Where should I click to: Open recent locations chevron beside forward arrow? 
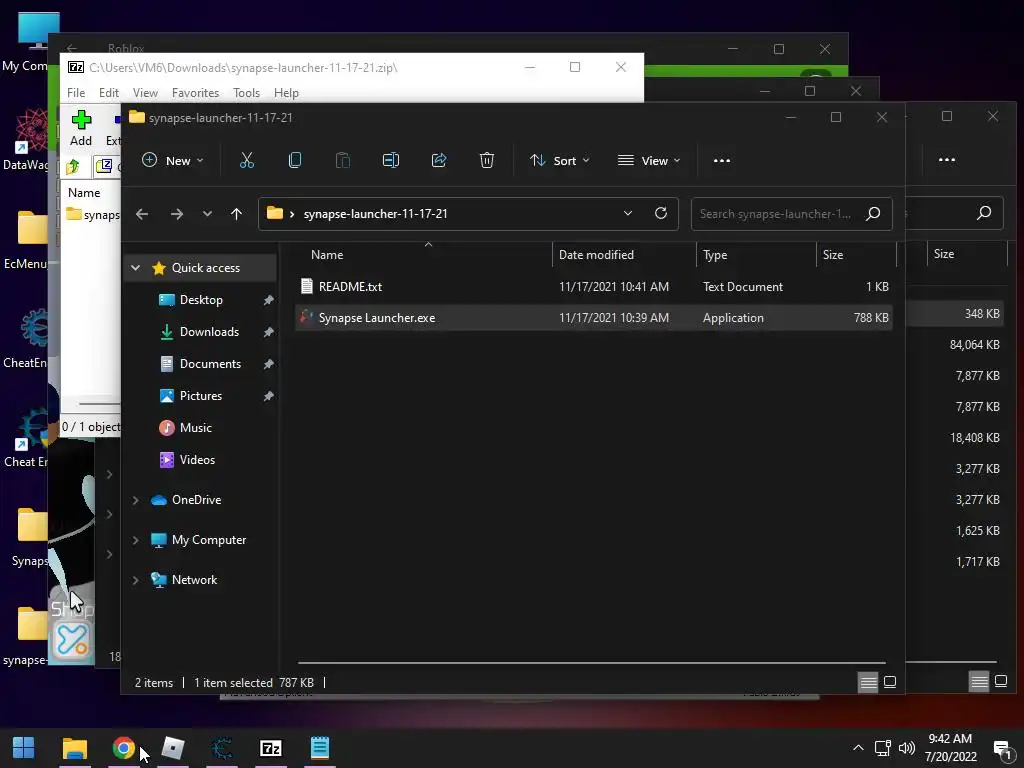click(207, 214)
